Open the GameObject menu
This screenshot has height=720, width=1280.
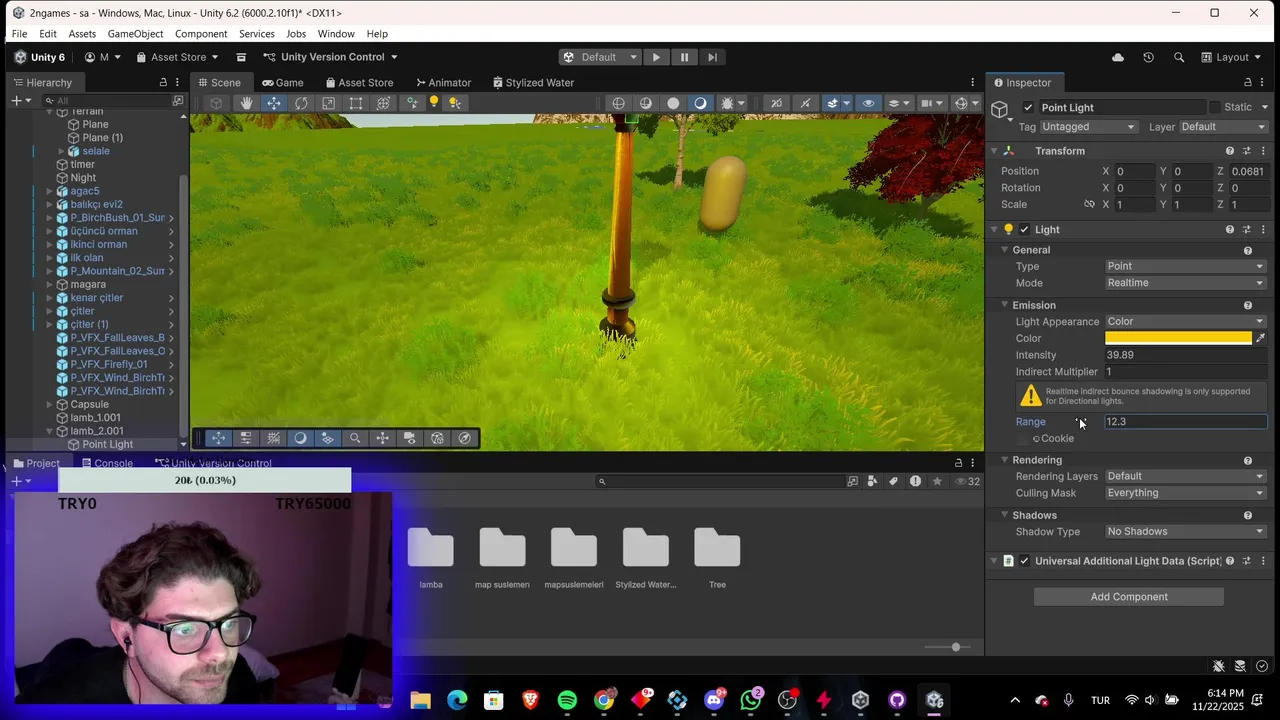coord(135,34)
